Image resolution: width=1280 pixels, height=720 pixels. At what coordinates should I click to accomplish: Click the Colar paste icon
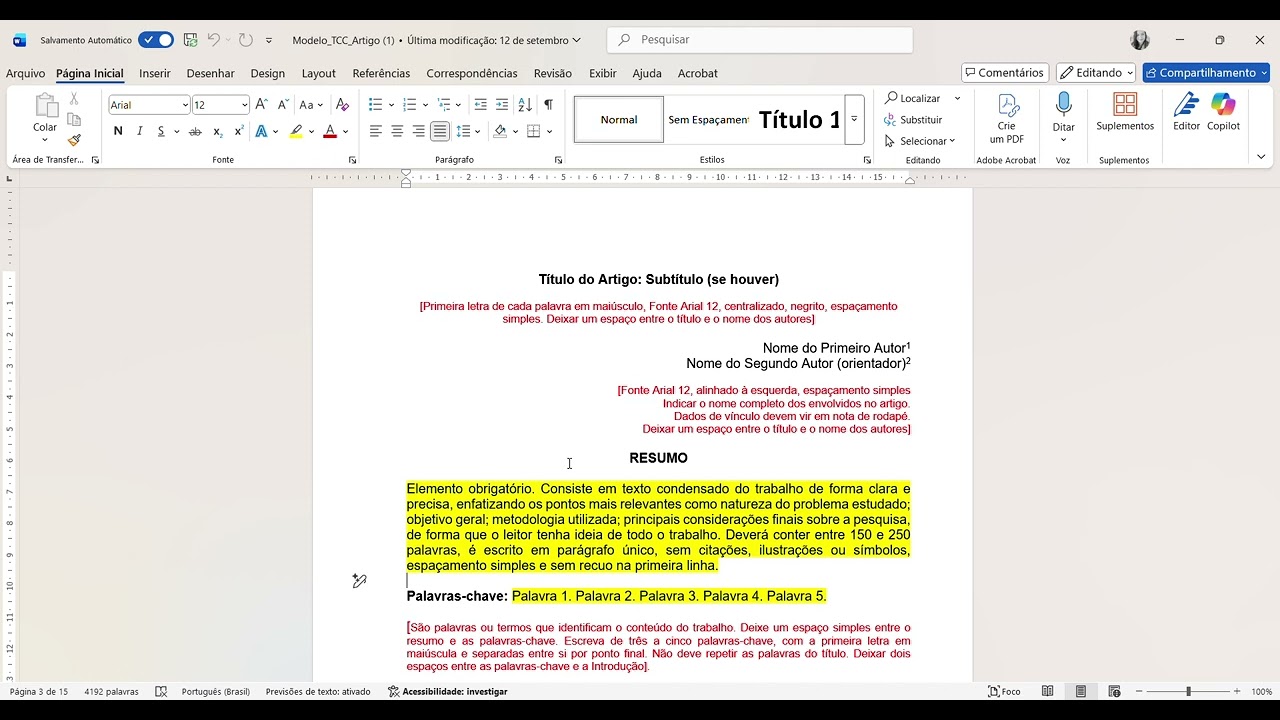point(45,107)
